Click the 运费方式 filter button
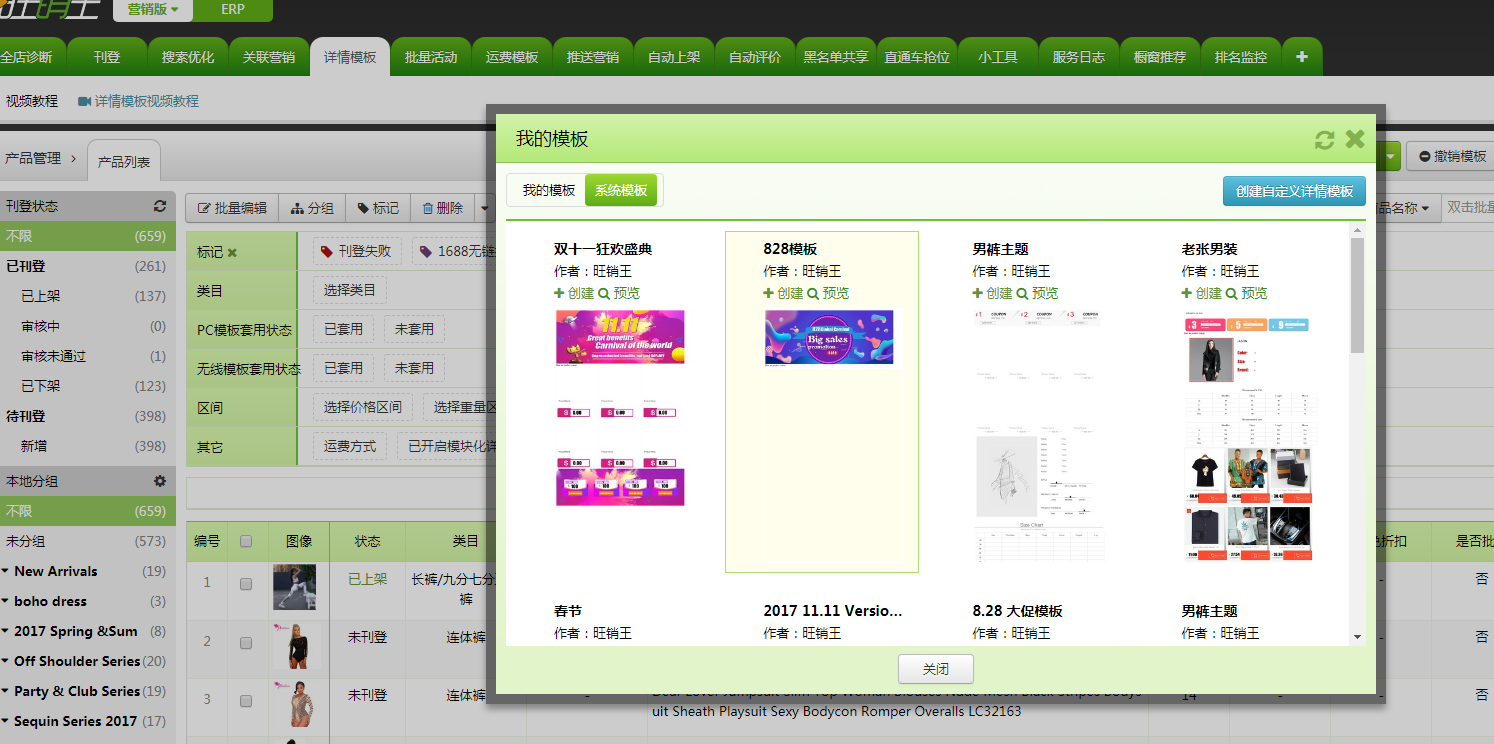Viewport: 1494px width, 744px height. tap(350, 446)
